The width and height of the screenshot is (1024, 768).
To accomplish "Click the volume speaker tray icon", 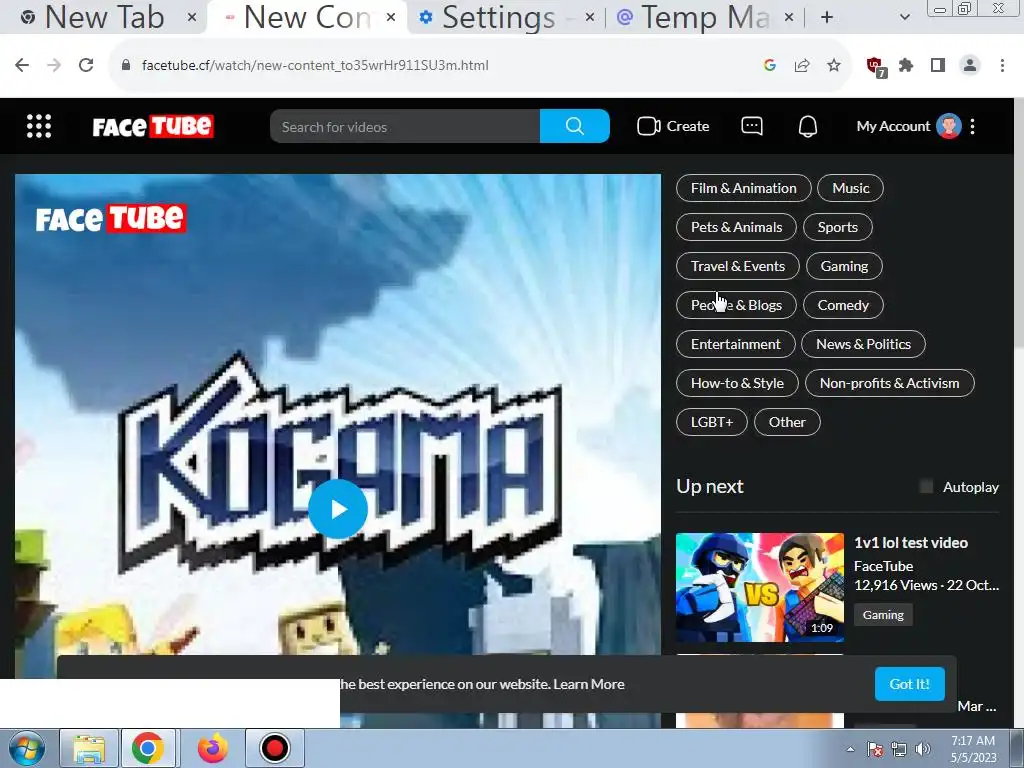I will [923, 749].
